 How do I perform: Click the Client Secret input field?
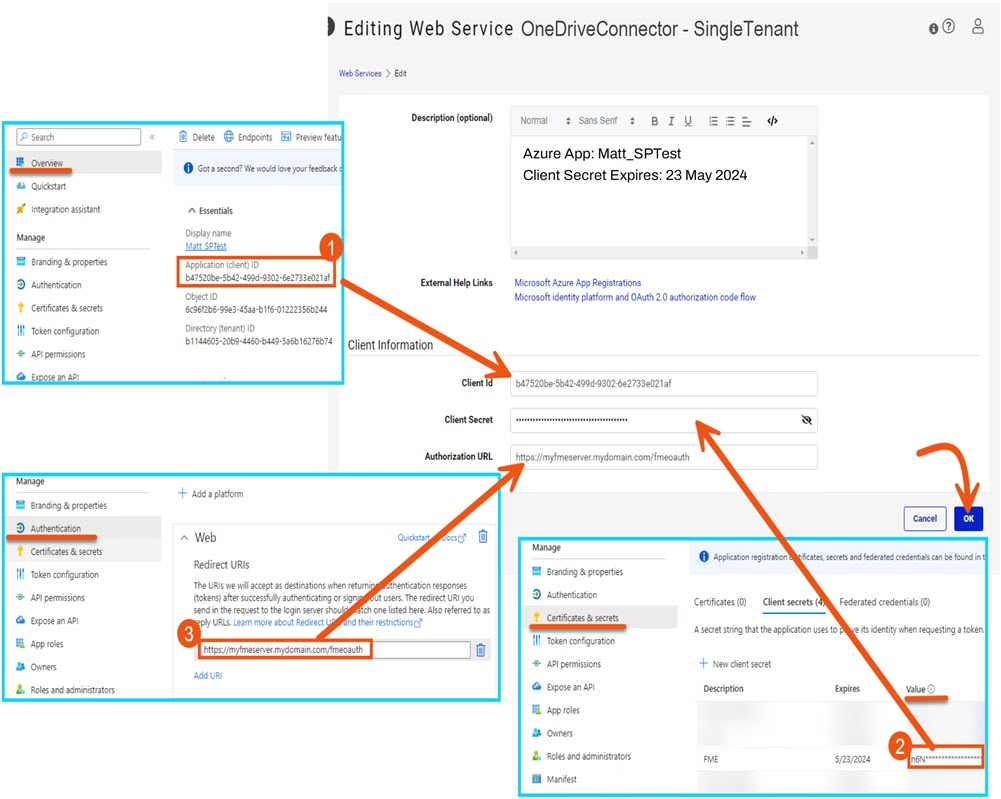point(664,420)
